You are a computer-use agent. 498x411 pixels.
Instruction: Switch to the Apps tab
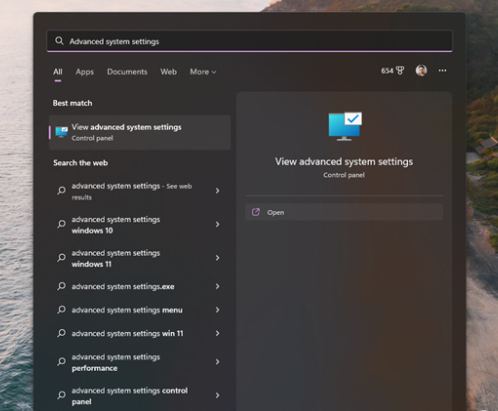(x=85, y=72)
